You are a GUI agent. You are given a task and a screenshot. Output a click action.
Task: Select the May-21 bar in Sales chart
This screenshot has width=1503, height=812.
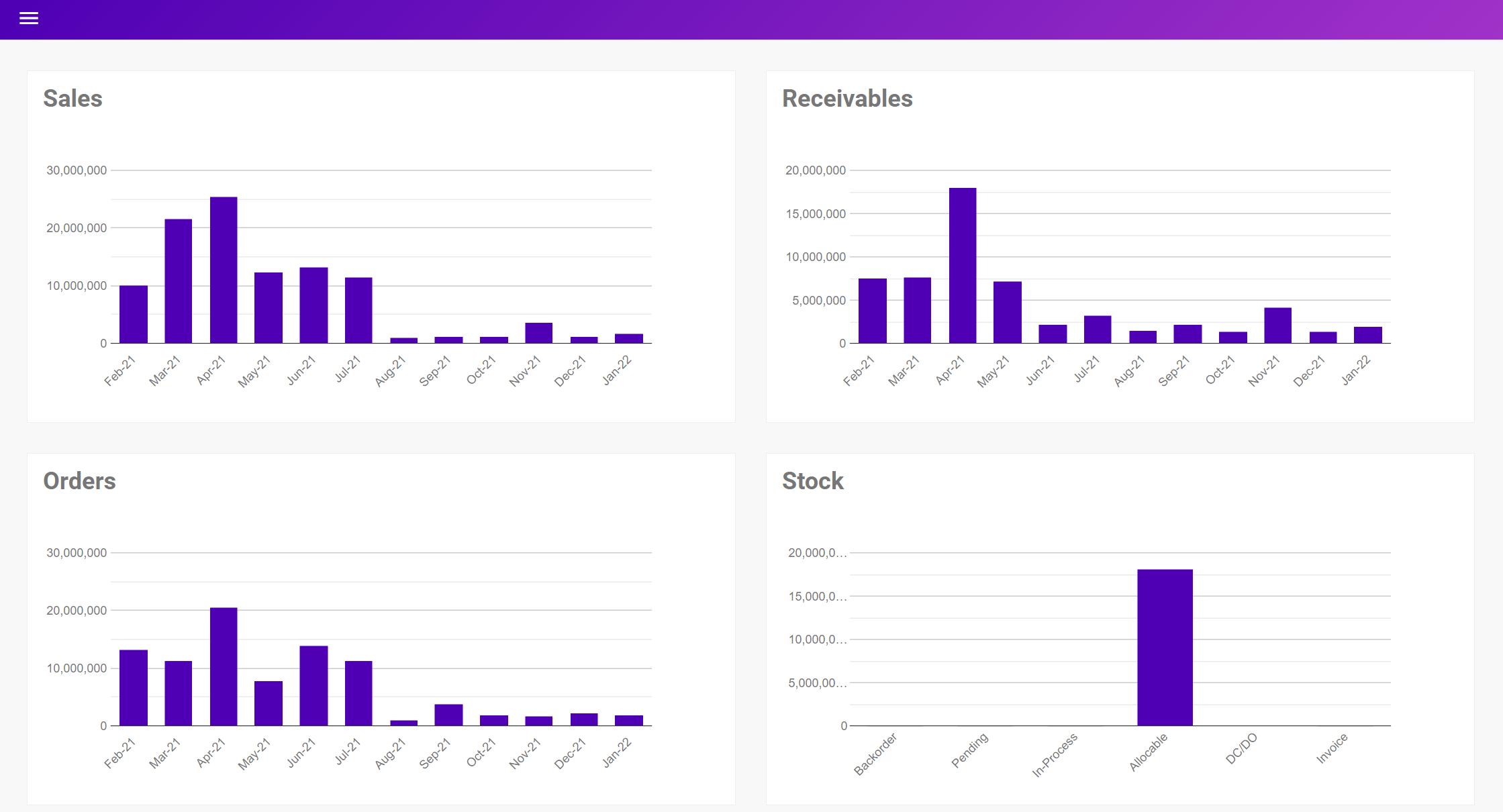pyautogui.click(x=269, y=308)
